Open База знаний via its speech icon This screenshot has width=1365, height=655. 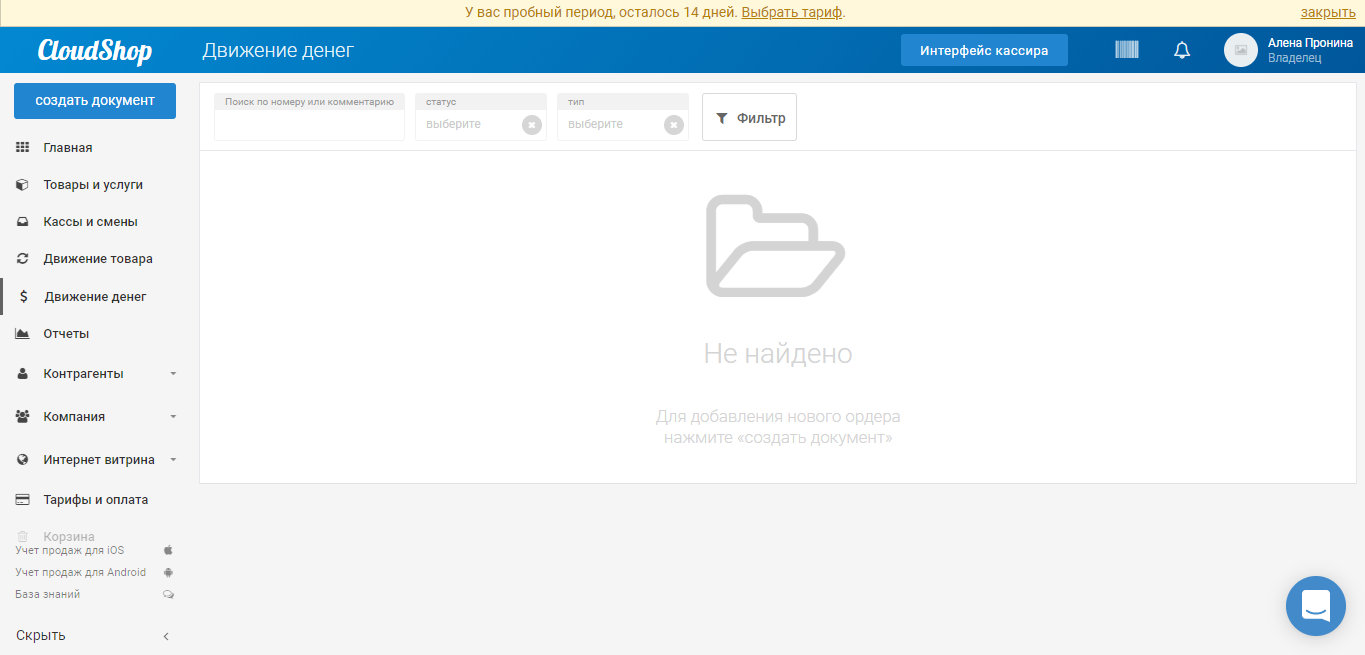pyautogui.click(x=168, y=593)
